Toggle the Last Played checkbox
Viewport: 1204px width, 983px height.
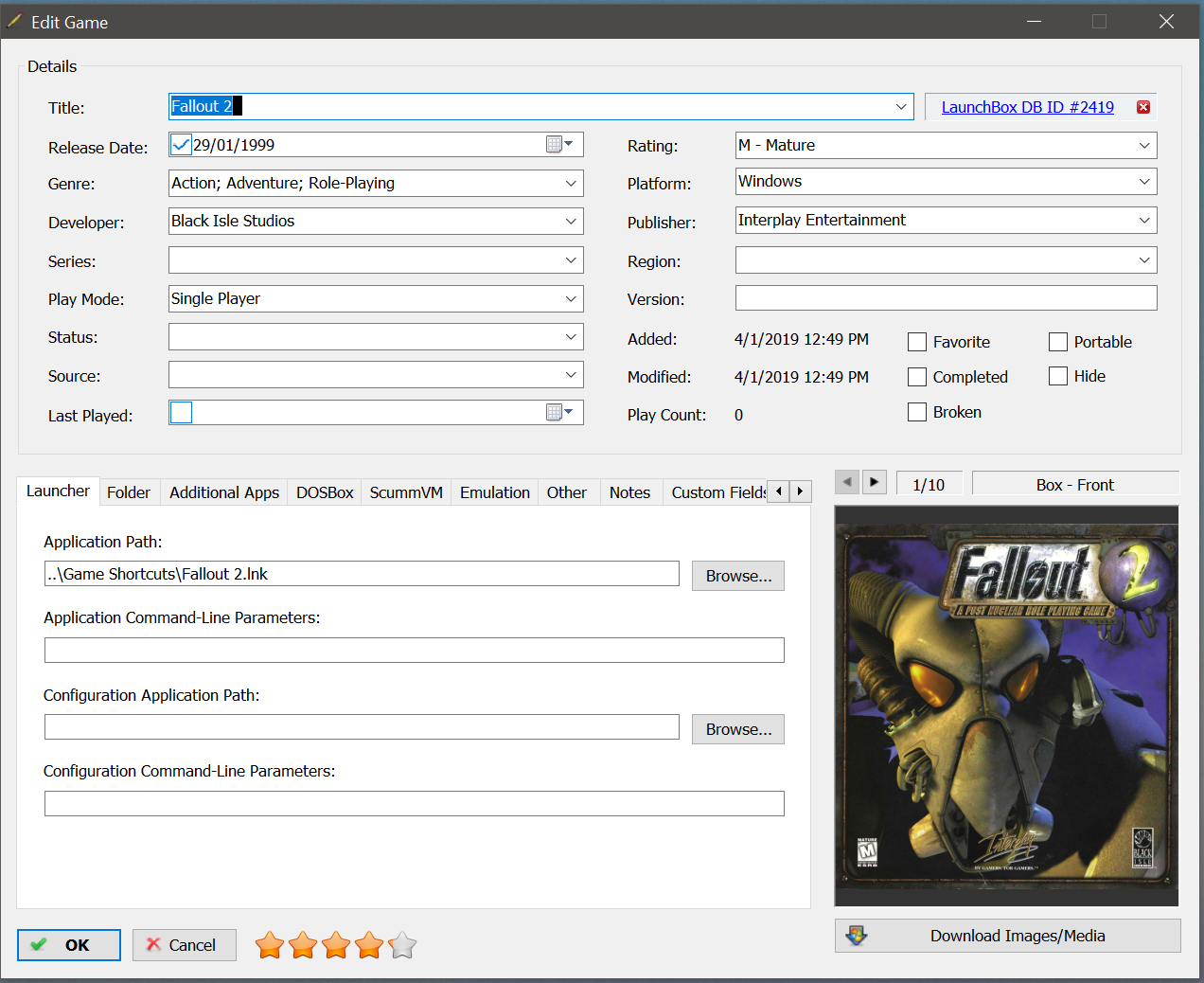click(x=181, y=412)
